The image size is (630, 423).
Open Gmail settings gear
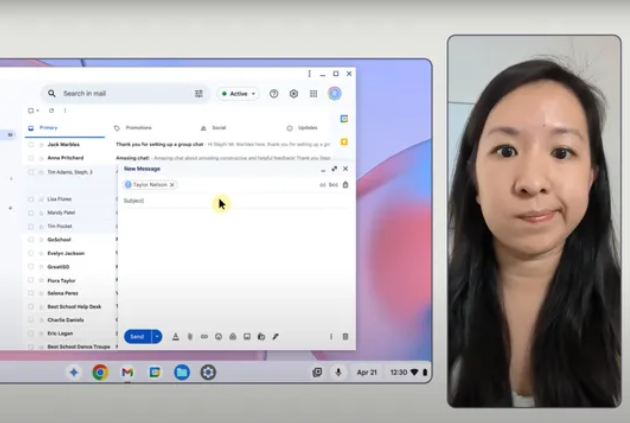294,94
